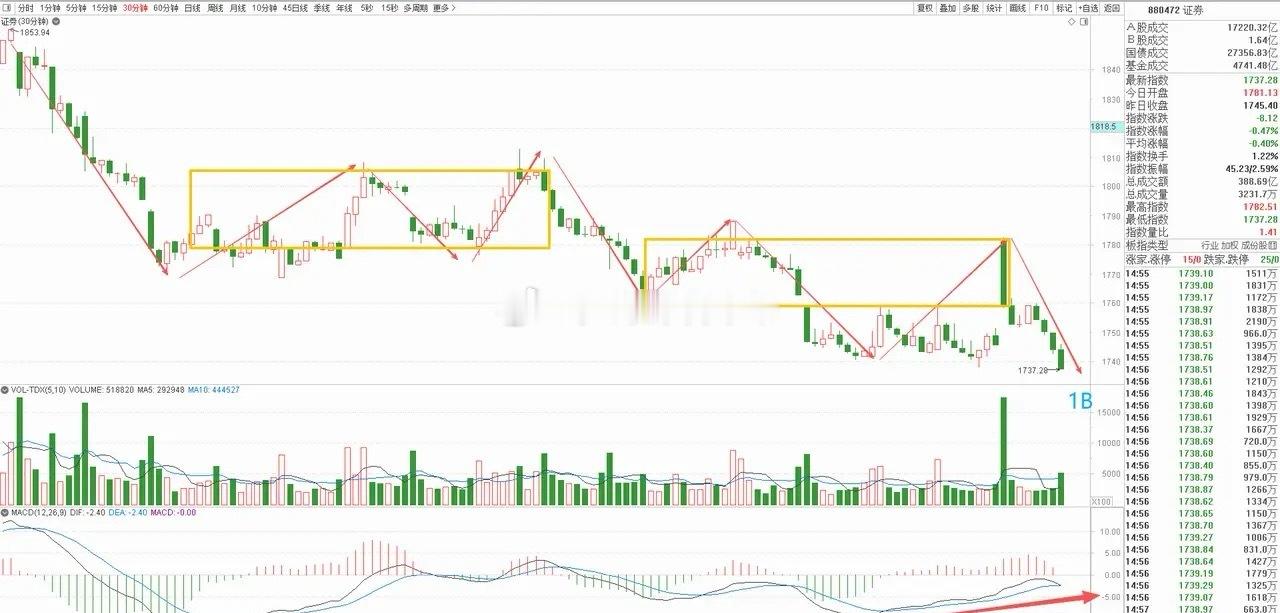Select the 15分钟 period tab
Viewport: 1280px width, 613px height.
pos(104,7)
